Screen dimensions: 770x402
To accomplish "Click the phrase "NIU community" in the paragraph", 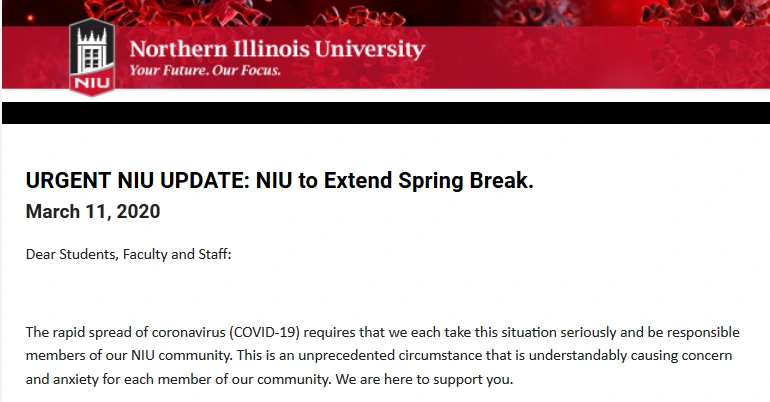I will 181,355.
